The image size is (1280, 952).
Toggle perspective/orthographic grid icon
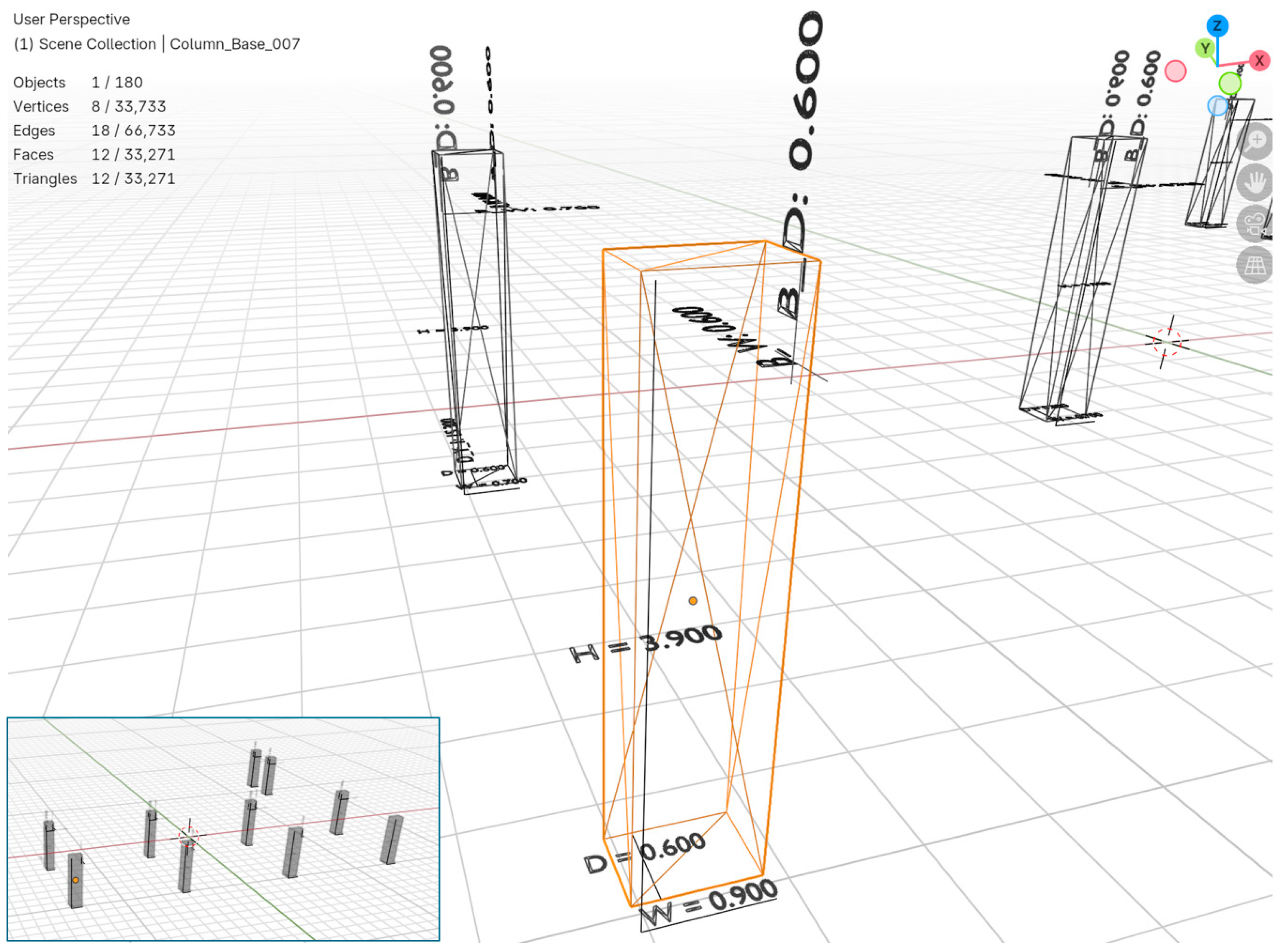tap(1255, 265)
